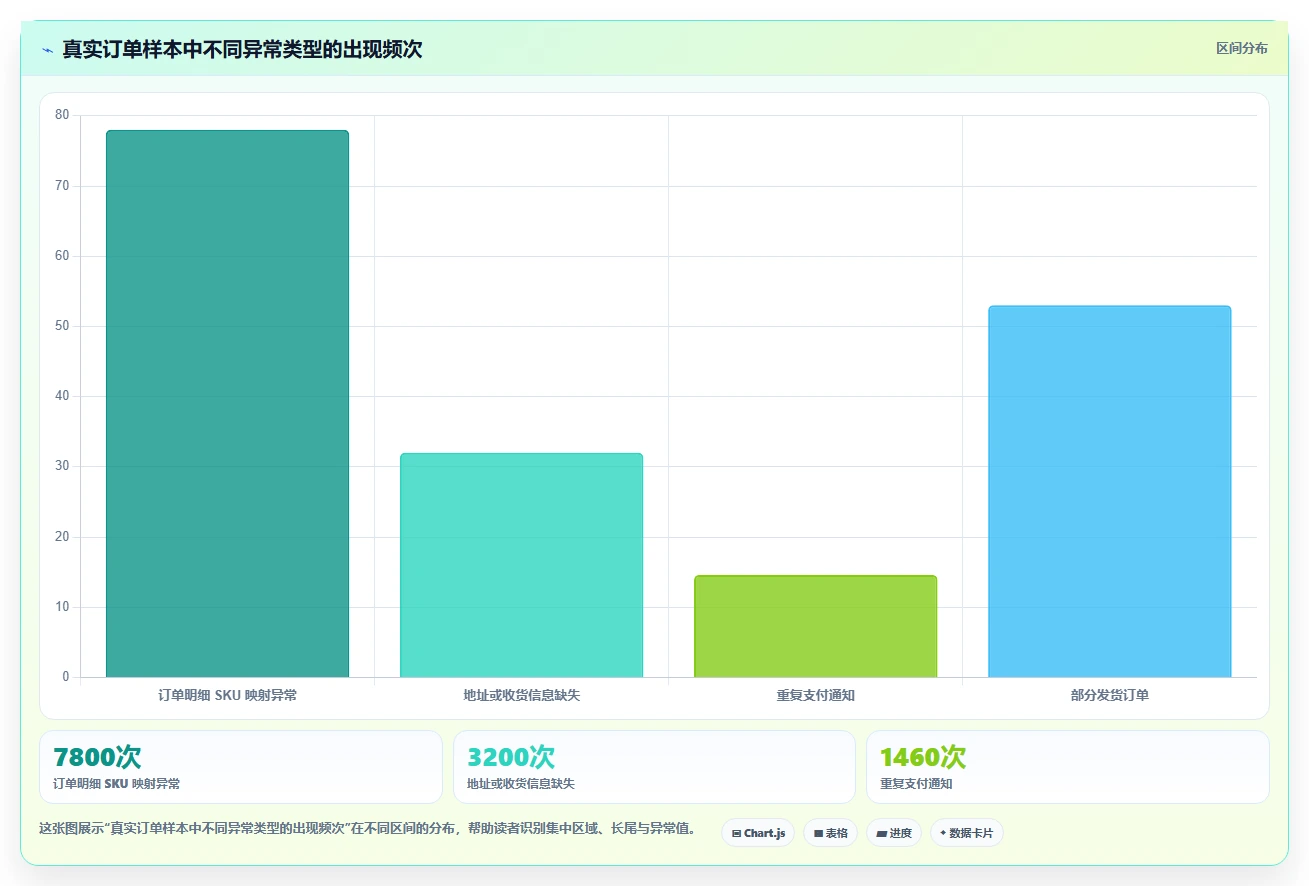Click the 区间分布 label in the header

tap(1241, 49)
